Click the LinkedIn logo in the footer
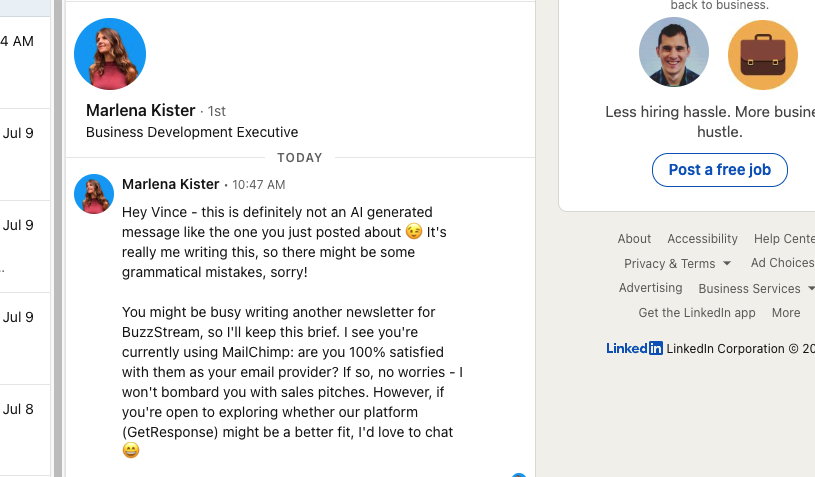Image resolution: width=815 pixels, height=477 pixels. pos(634,349)
